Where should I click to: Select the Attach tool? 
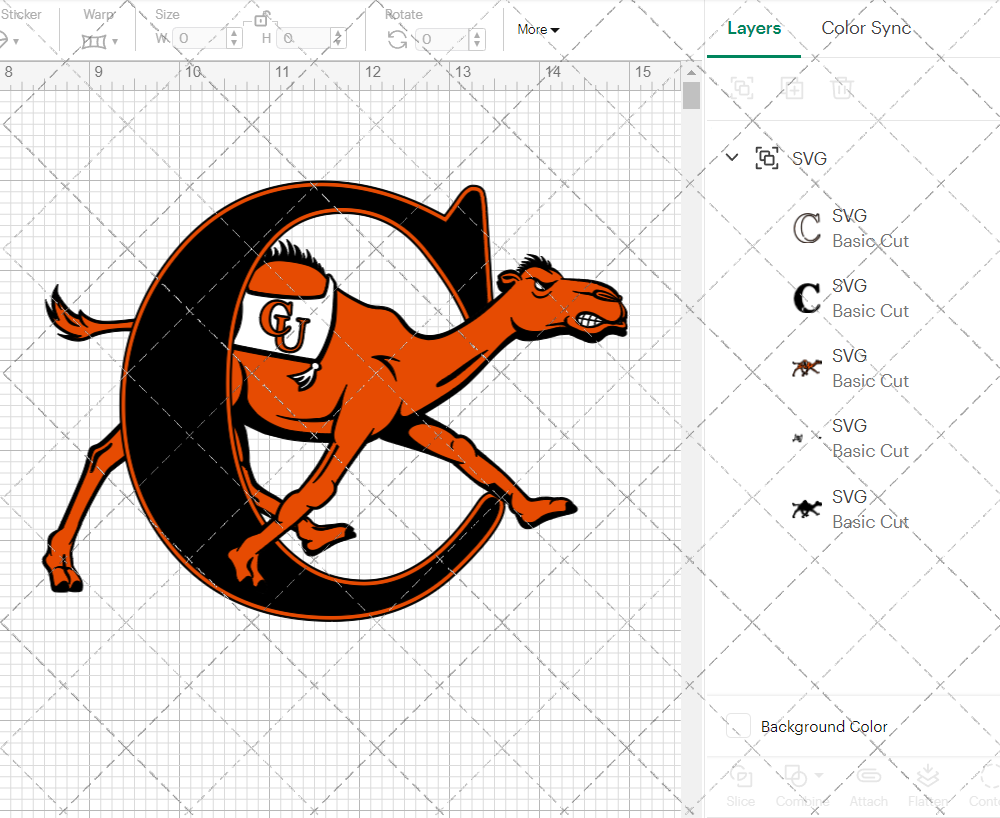868,785
